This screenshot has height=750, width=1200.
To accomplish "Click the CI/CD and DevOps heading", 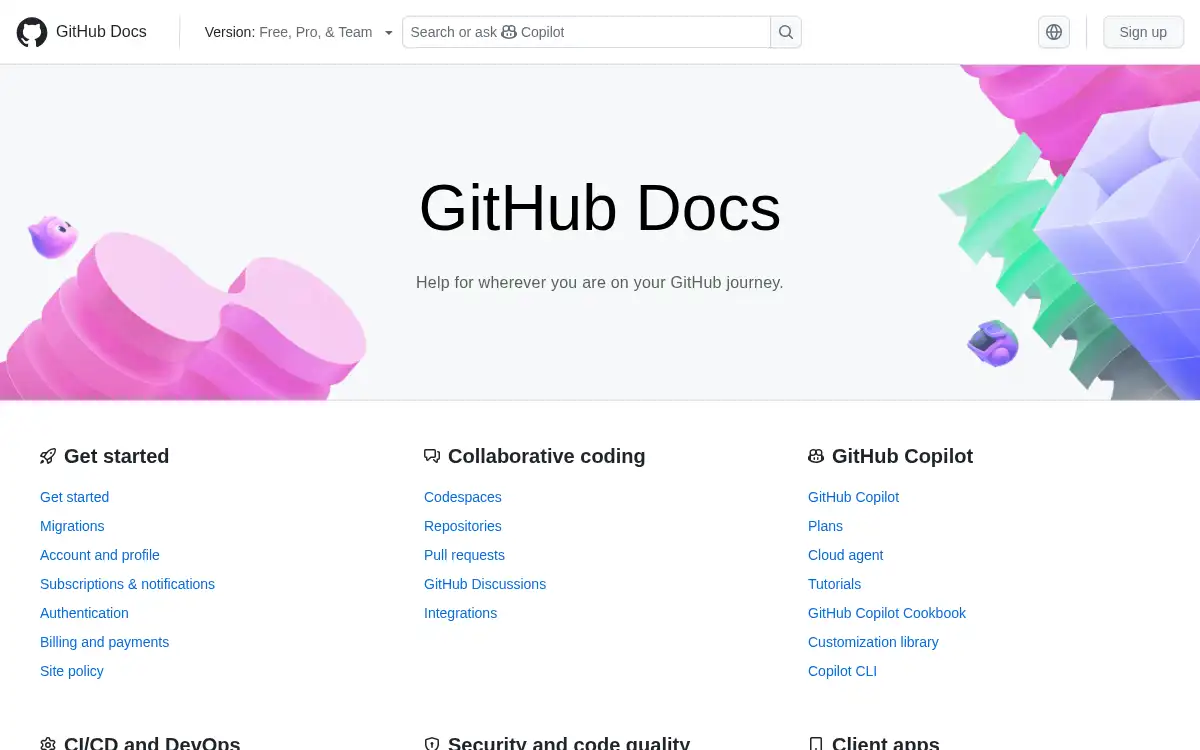I will [152, 743].
